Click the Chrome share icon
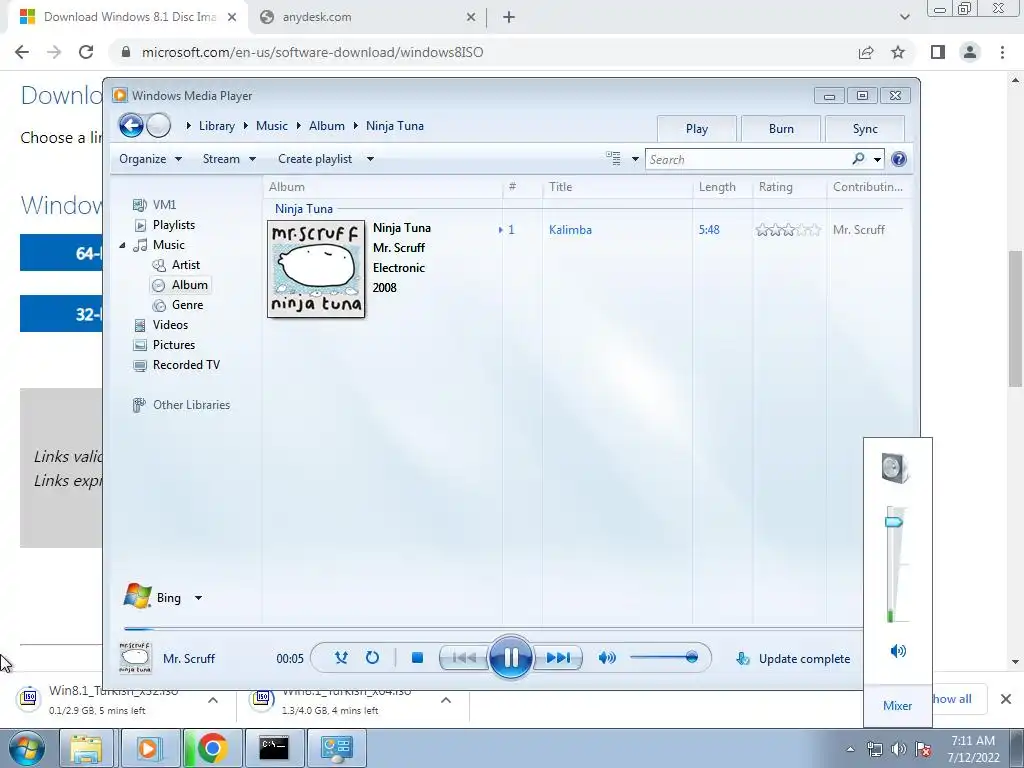This screenshot has width=1024, height=768. [866, 52]
